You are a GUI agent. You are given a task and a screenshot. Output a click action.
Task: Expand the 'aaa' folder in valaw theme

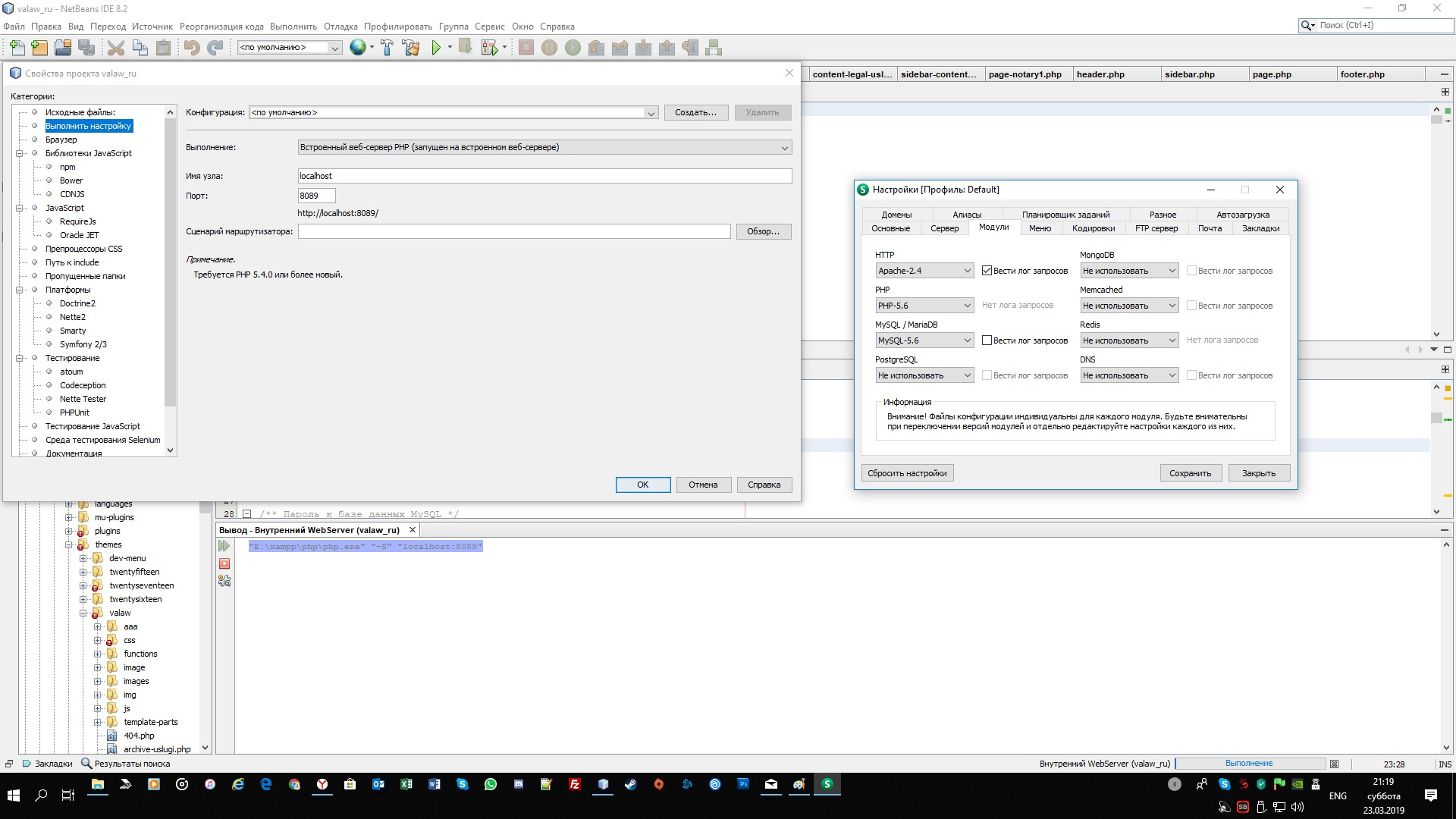(98, 626)
